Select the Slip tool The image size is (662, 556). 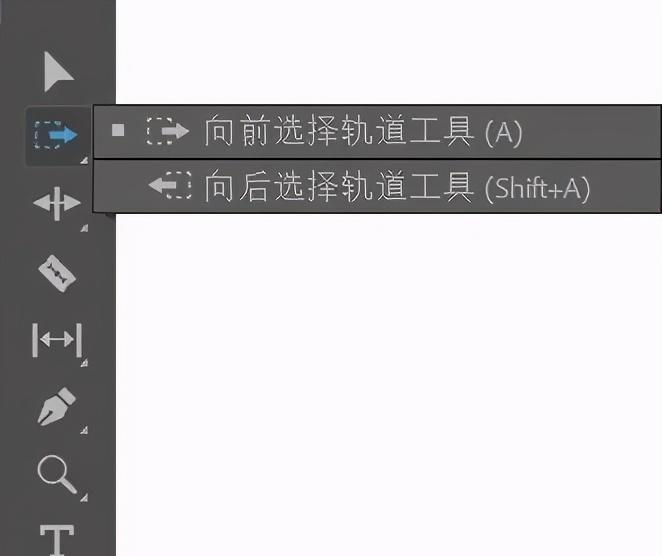tap(57, 339)
